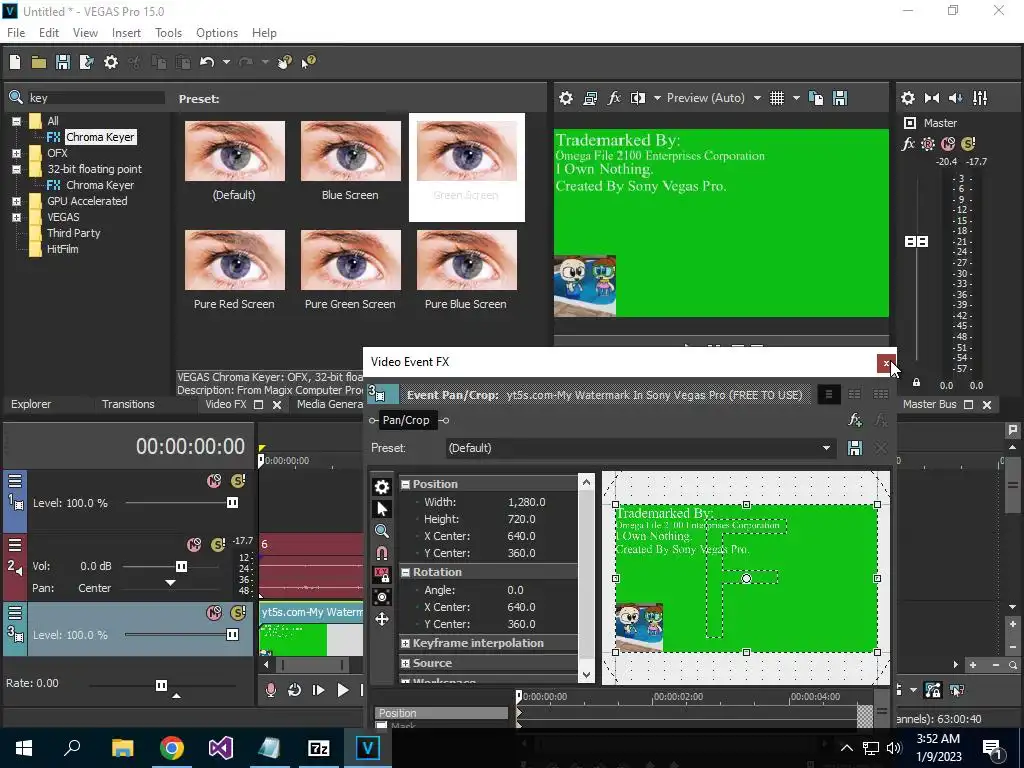The height and width of the screenshot is (768, 1024).
Task: Click the Undo arrow
Action: coord(207,62)
